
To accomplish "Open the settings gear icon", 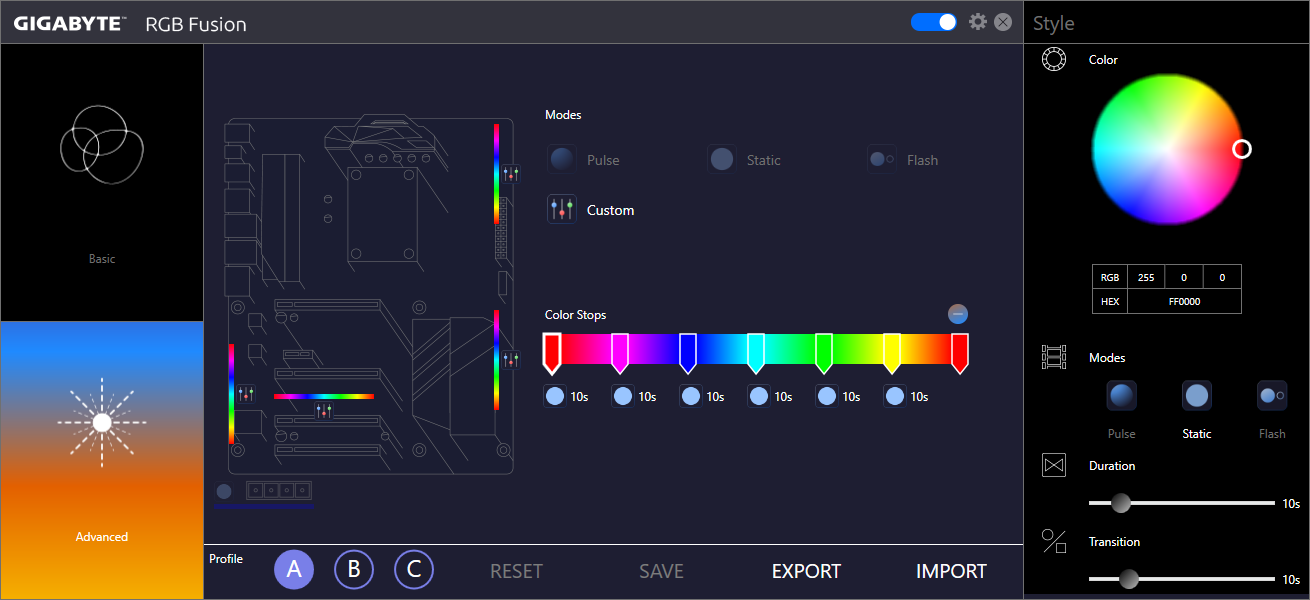I will (x=978, y=21).
